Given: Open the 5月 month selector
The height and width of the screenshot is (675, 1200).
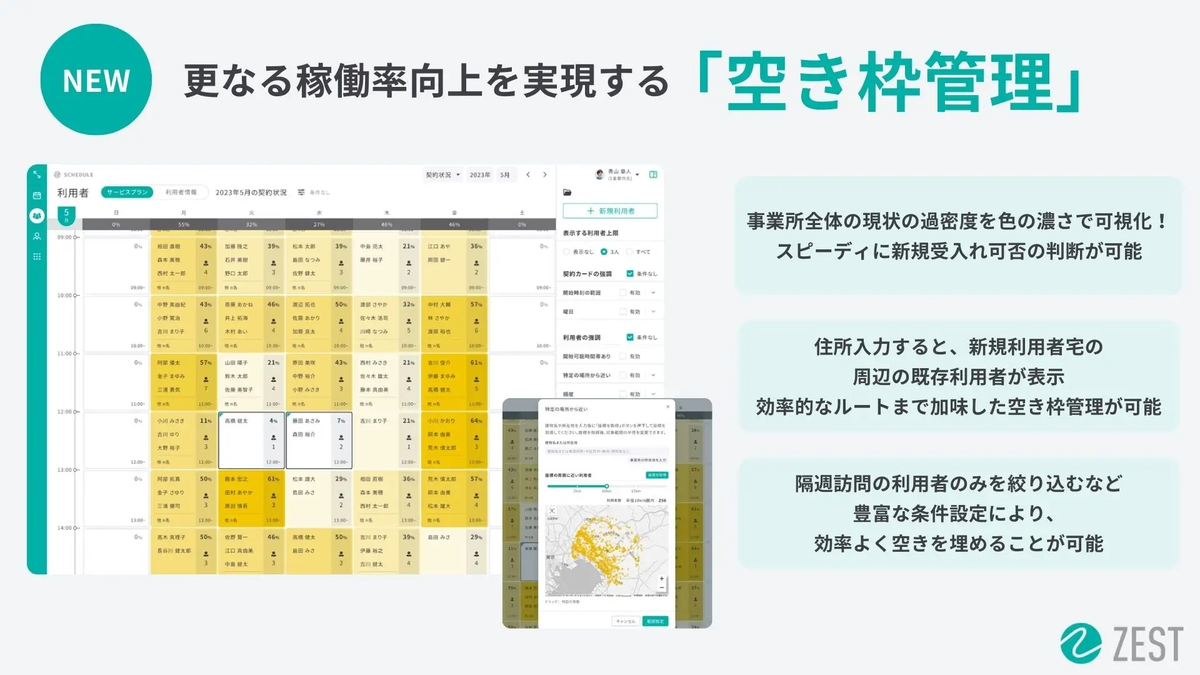Looking at the screenshot, I should 506,174.
